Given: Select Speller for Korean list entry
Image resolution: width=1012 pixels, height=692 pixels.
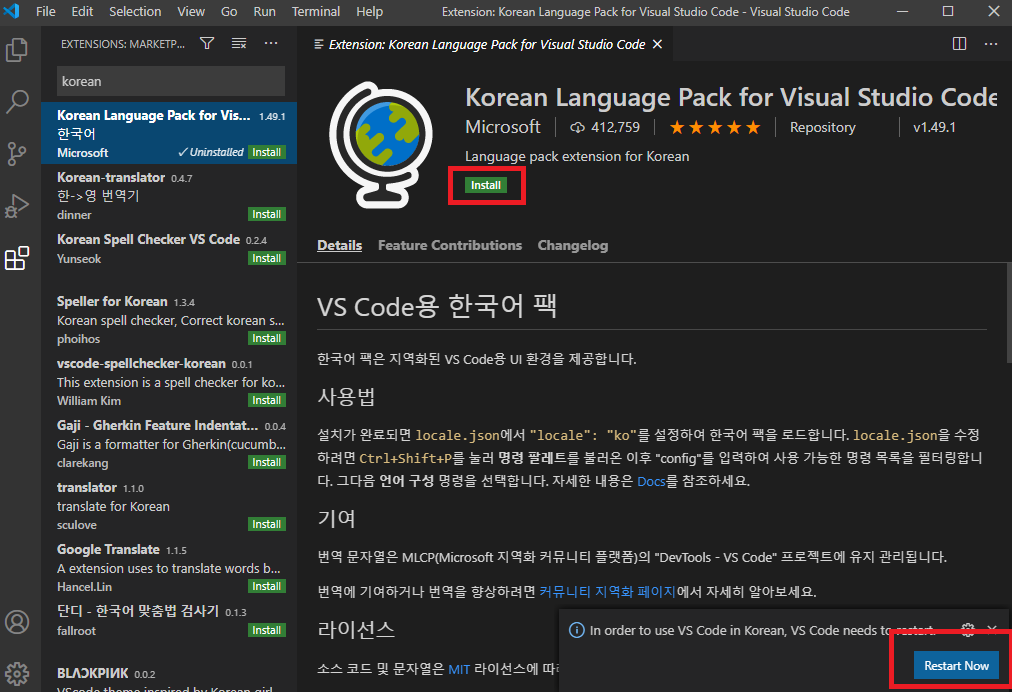Looking at the screenshot, I should [x=169, y=319].
